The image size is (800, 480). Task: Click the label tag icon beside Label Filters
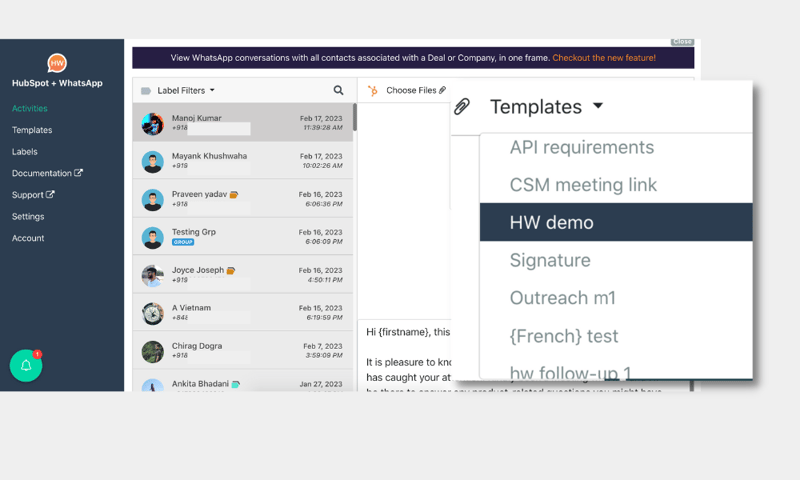146,91
